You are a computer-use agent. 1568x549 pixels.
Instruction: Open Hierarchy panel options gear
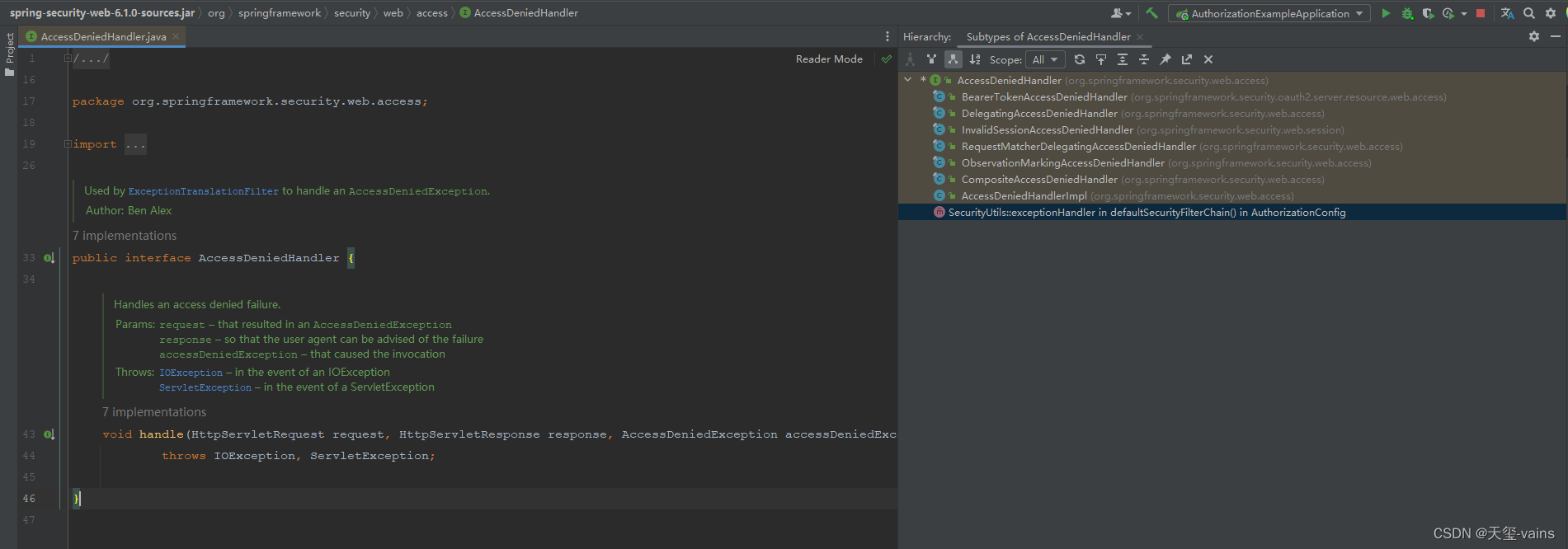(x=1534, y=36)
